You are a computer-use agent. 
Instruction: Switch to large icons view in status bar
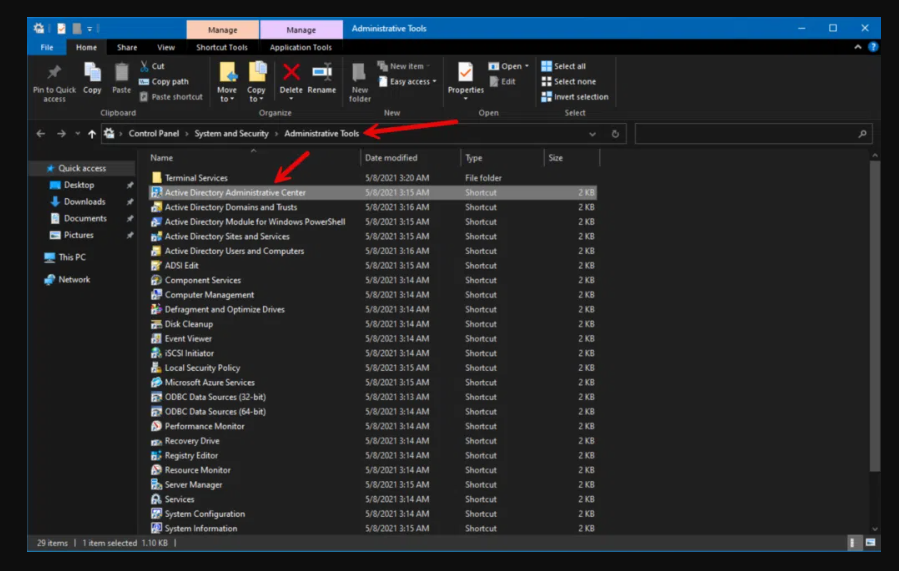(x=871, y=543)
